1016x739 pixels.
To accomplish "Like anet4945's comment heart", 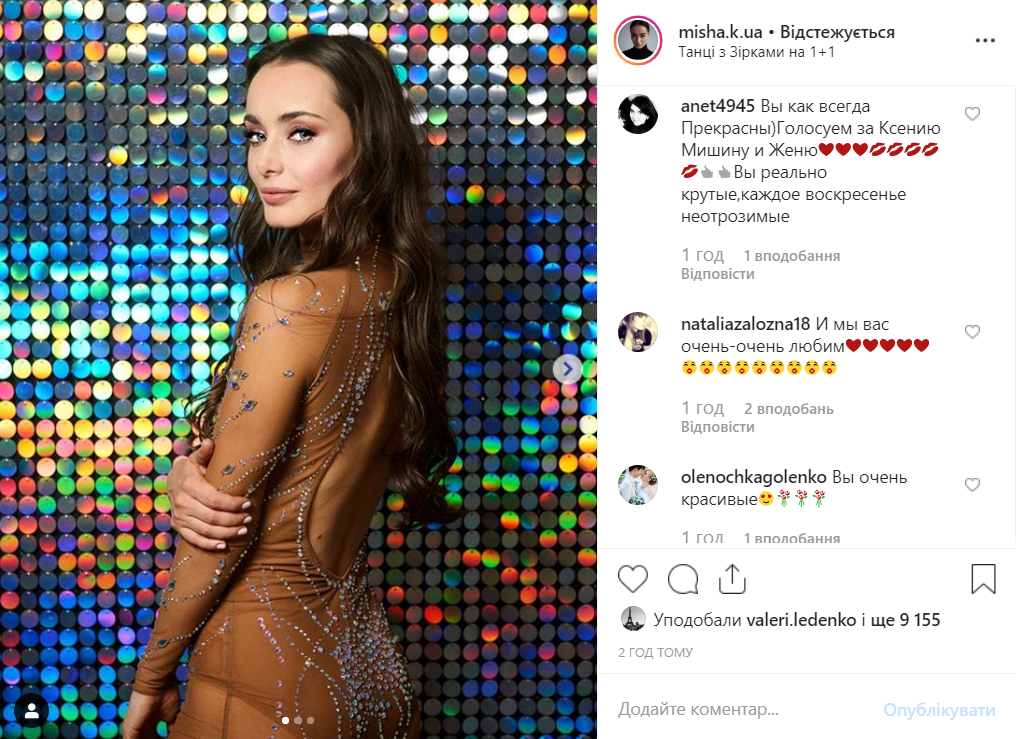I will pos(972,114).
